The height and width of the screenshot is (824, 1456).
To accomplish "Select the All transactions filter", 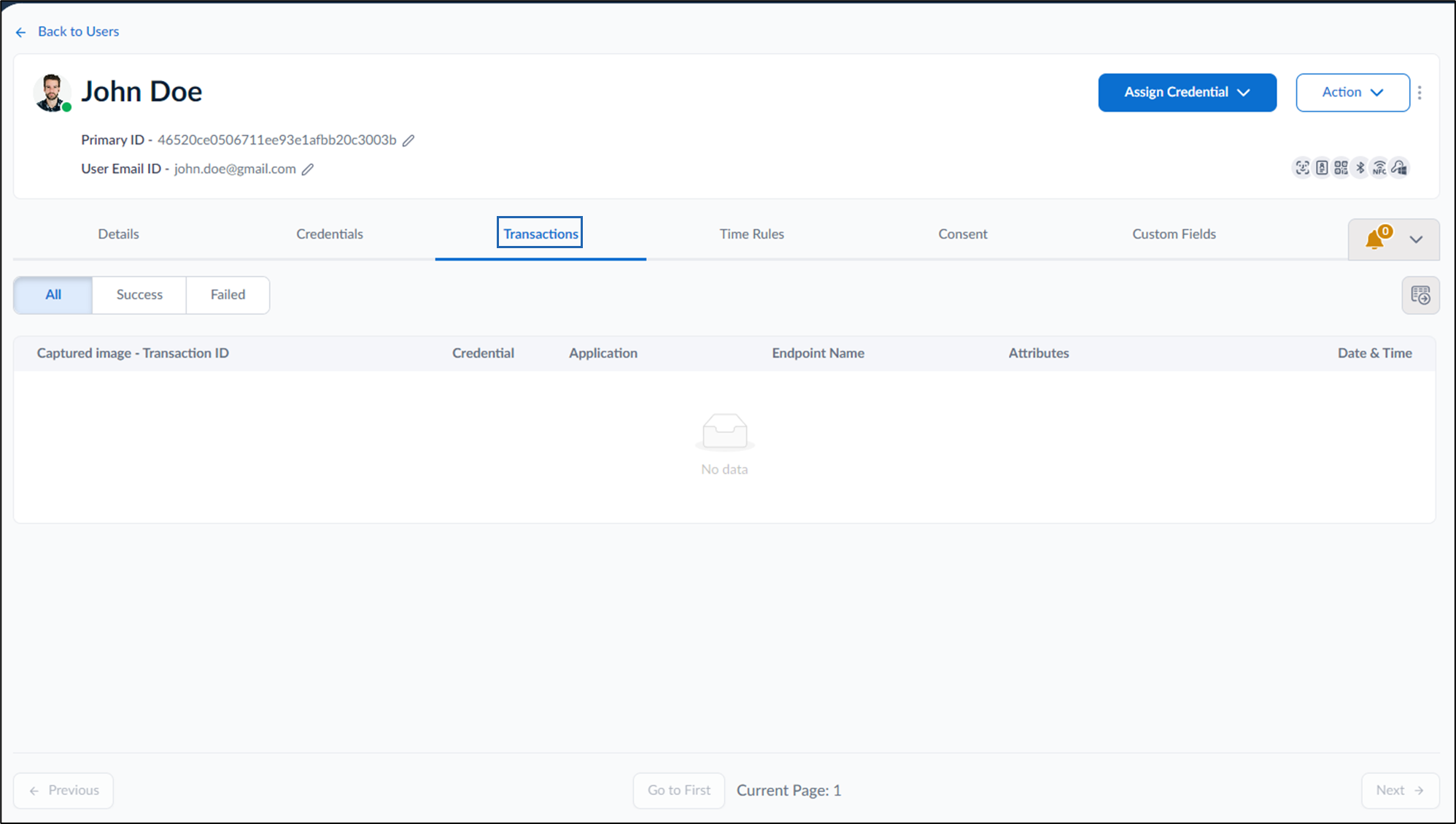I will tap(53, 295).
